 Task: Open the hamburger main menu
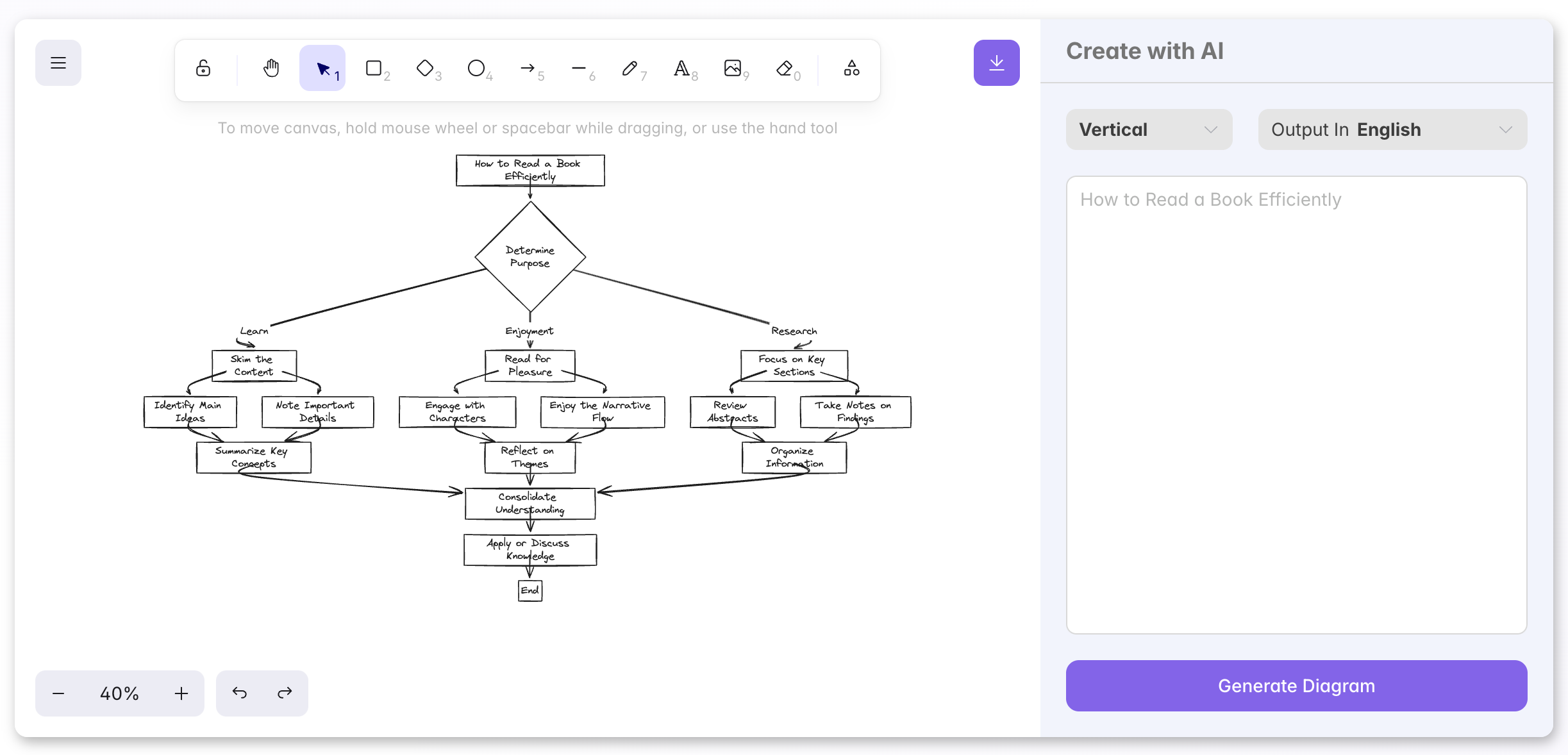point(58,63)
